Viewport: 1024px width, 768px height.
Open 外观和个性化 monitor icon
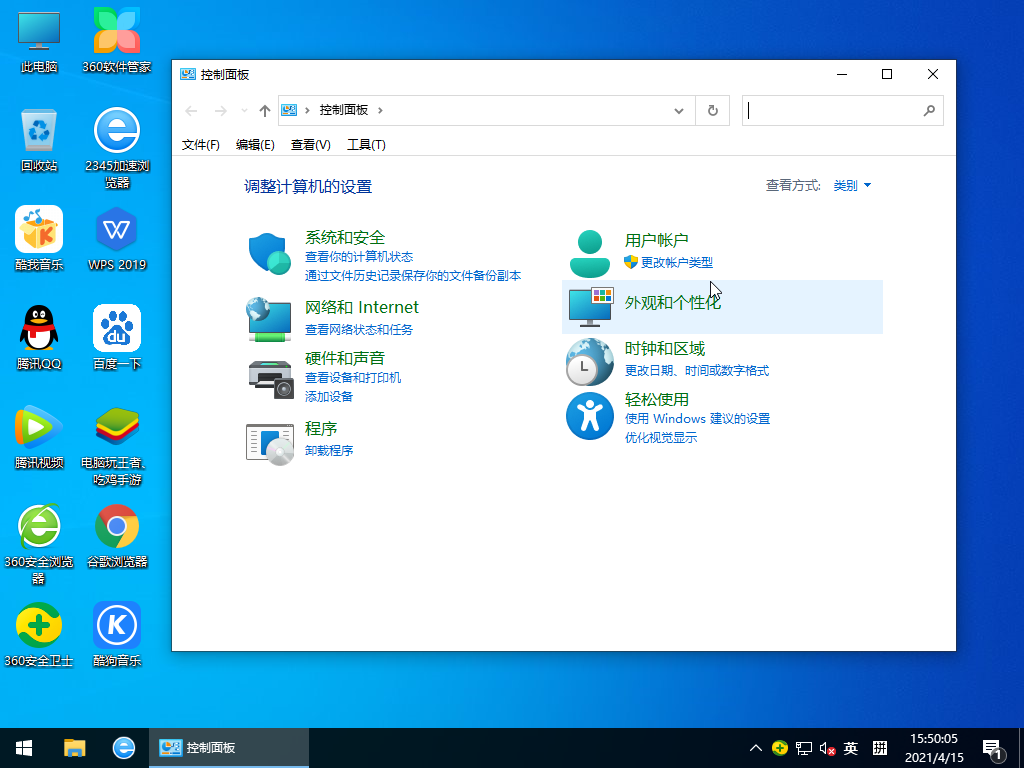589,308
